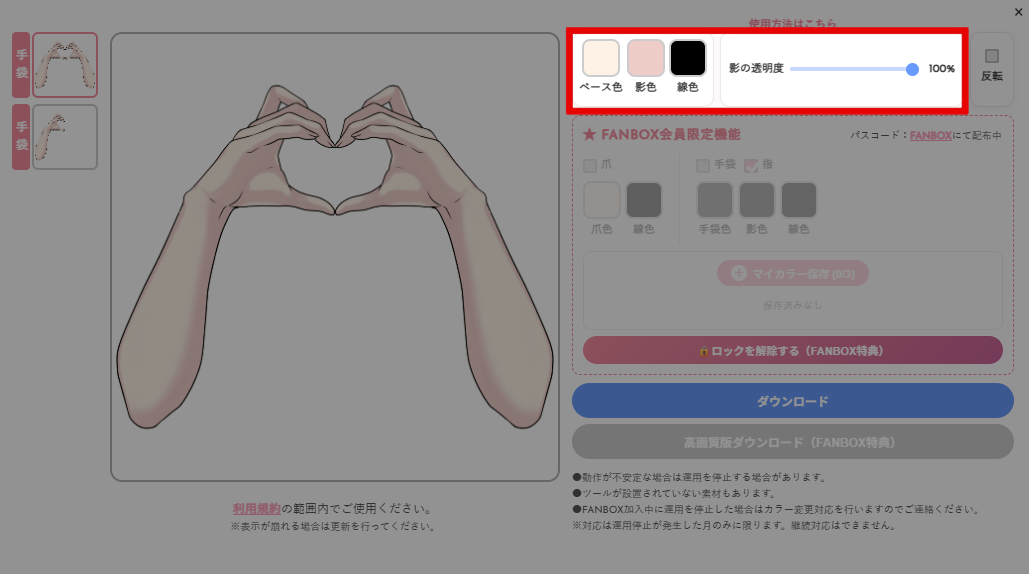1029x574 pixels.
Task: Open the 爪色 nail color swatch
Action: 602,200
